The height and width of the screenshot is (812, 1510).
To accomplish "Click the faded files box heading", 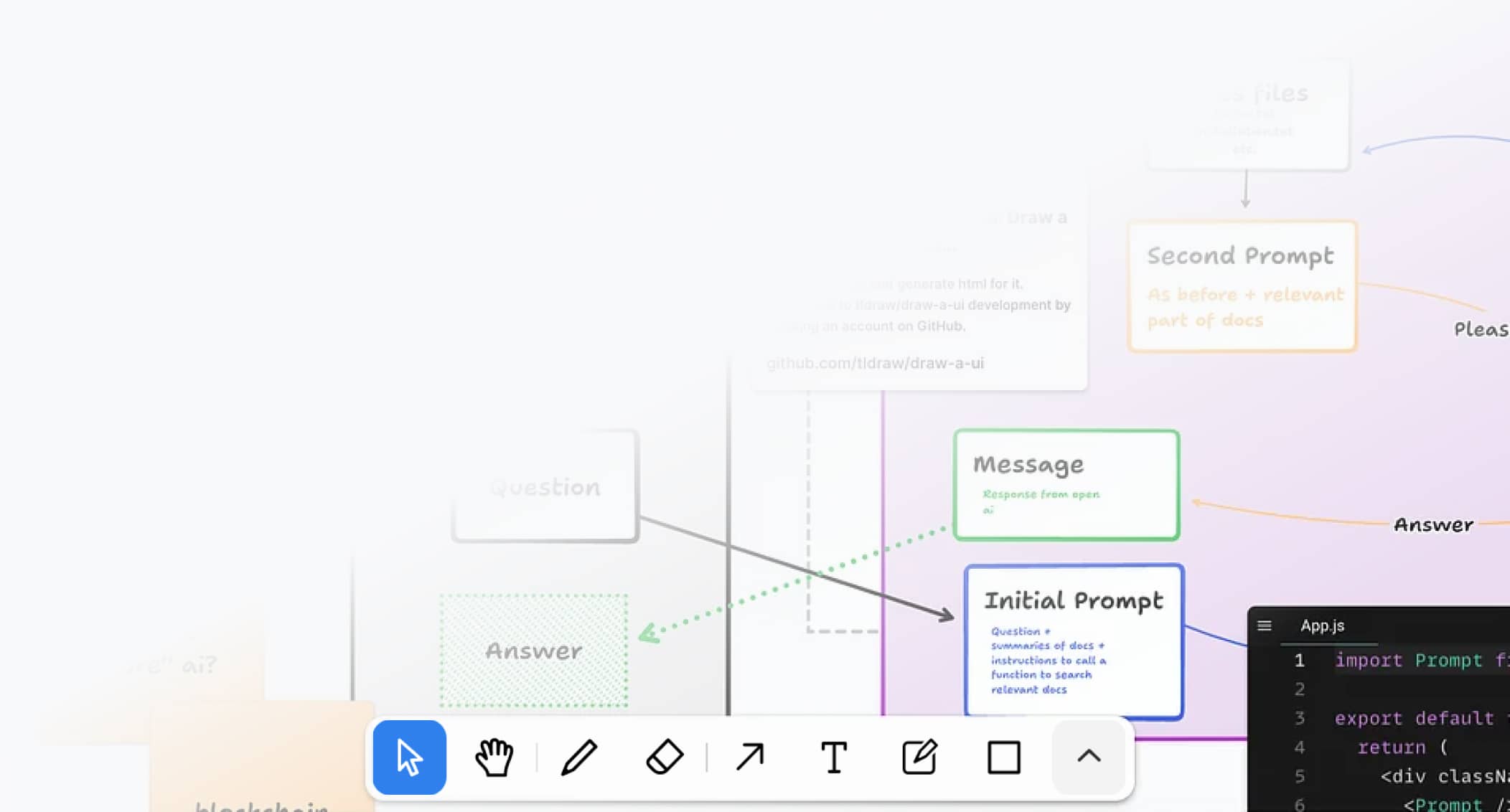I will [1263, 93].
